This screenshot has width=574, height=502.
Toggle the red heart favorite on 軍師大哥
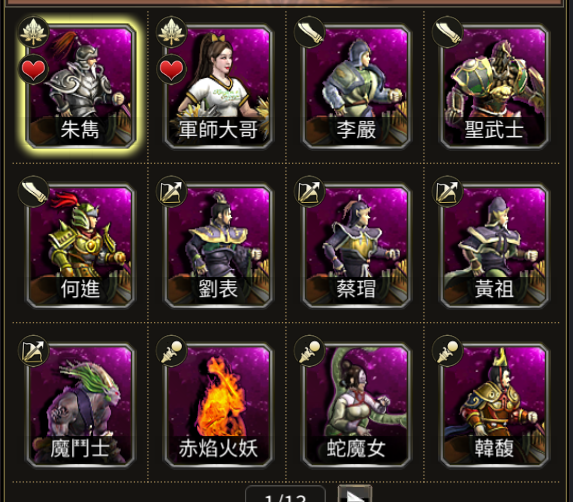pyautogui.click(x=171, y=70)
